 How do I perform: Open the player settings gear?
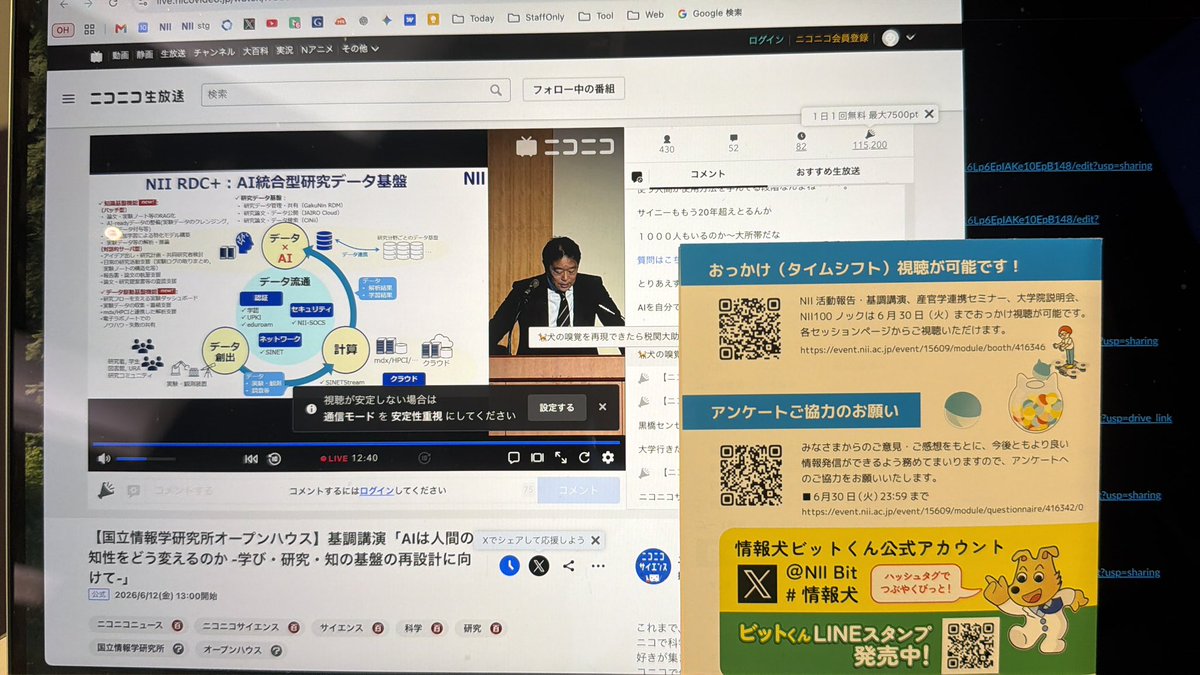(607, 458)
